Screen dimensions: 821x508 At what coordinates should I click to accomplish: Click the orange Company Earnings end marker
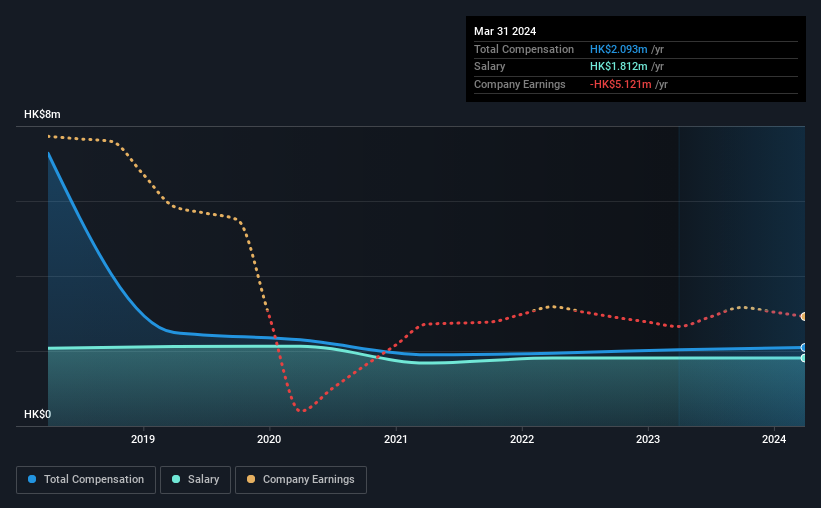pyautogui.click(x=803, y=316)
